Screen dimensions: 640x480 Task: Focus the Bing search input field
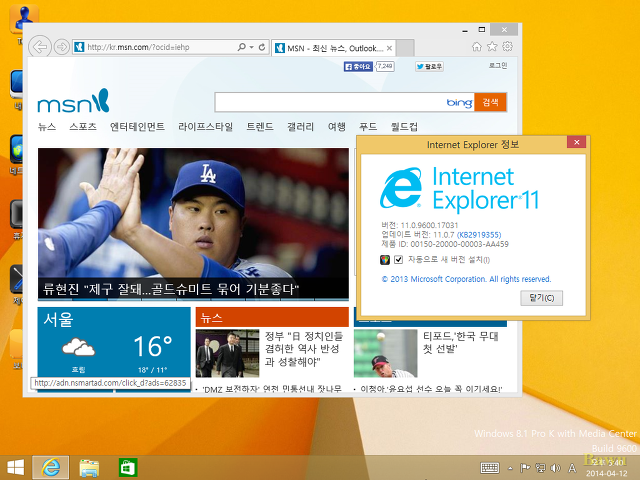click(x=331, y=102)
